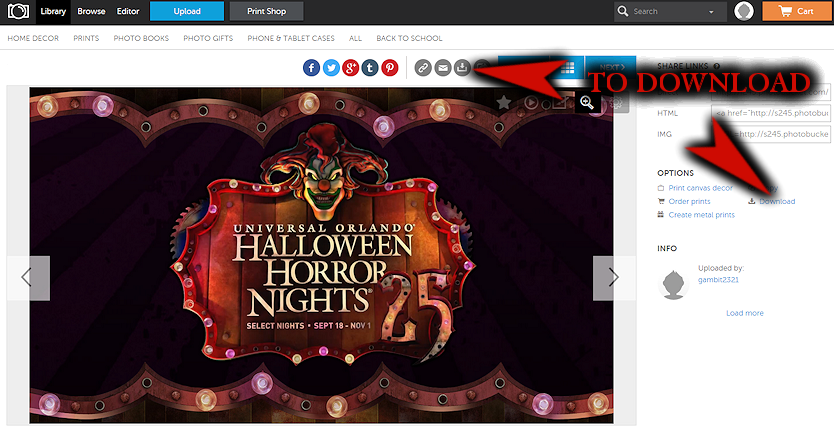
Task: Share image on Twitter
Action: click(x=331, y=68)
